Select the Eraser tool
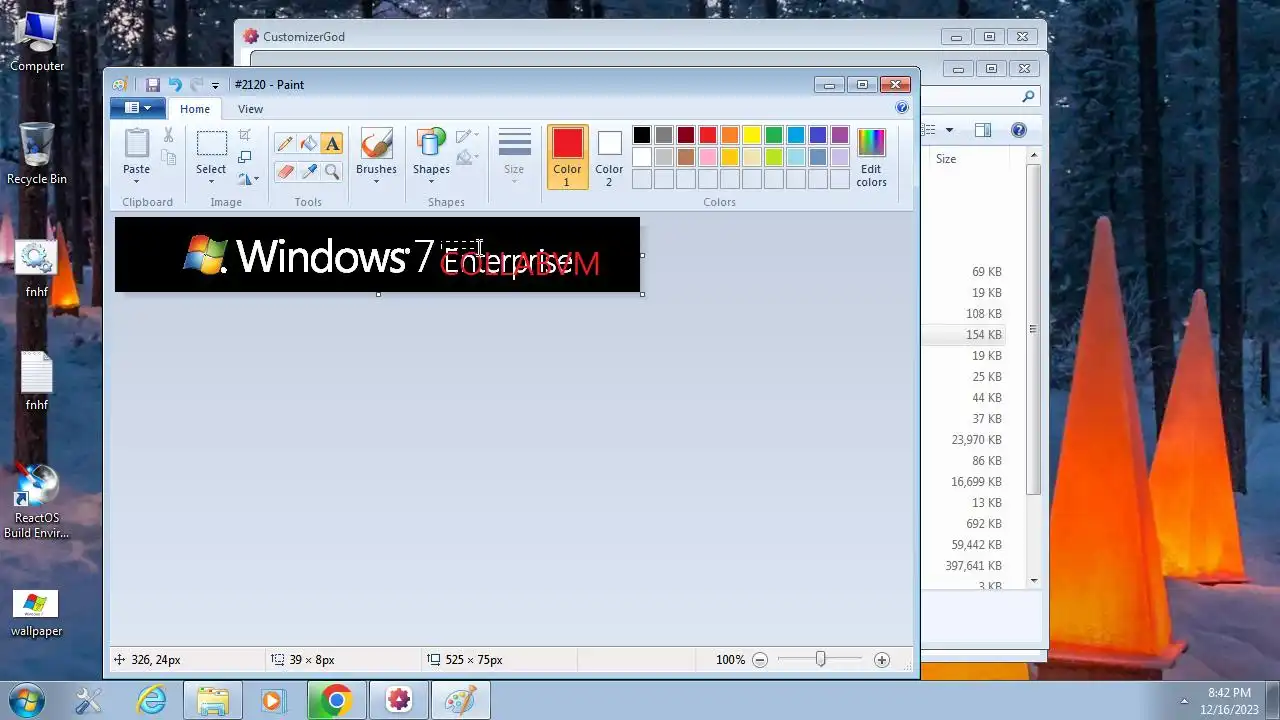The height and width of the screenshot is (720, 1280). [285, 172]
